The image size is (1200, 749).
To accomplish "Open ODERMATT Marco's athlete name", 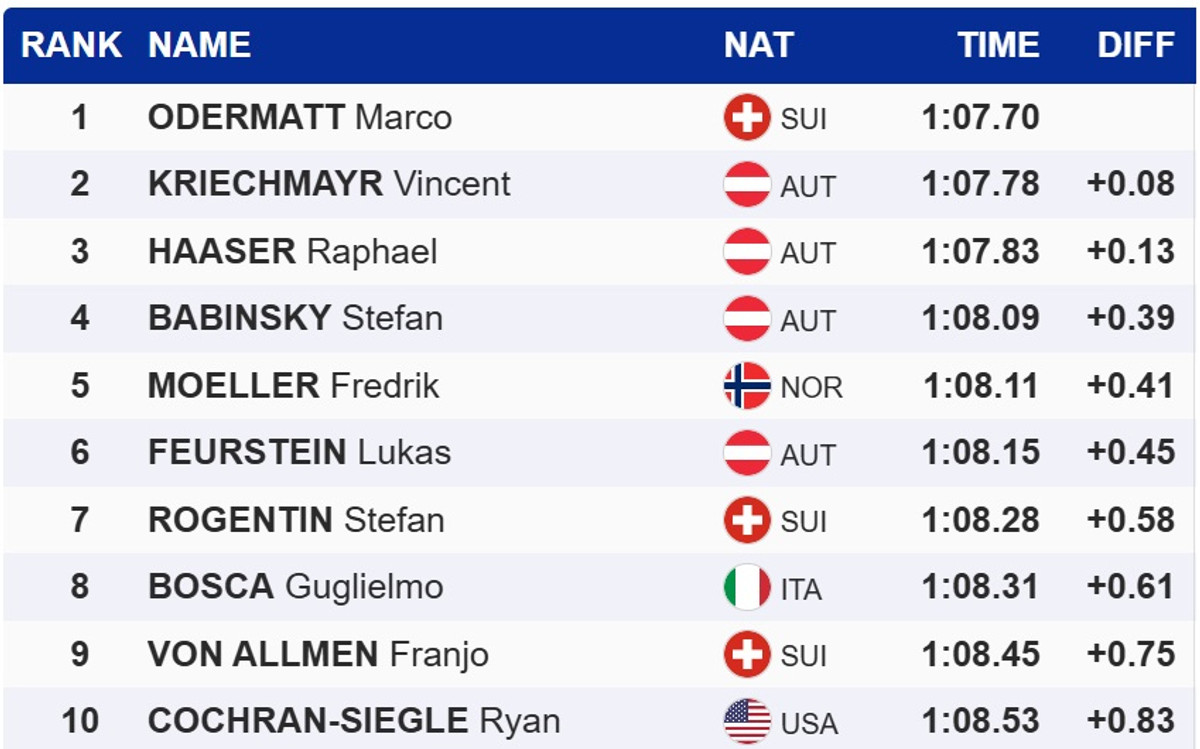I will point(299,118).
